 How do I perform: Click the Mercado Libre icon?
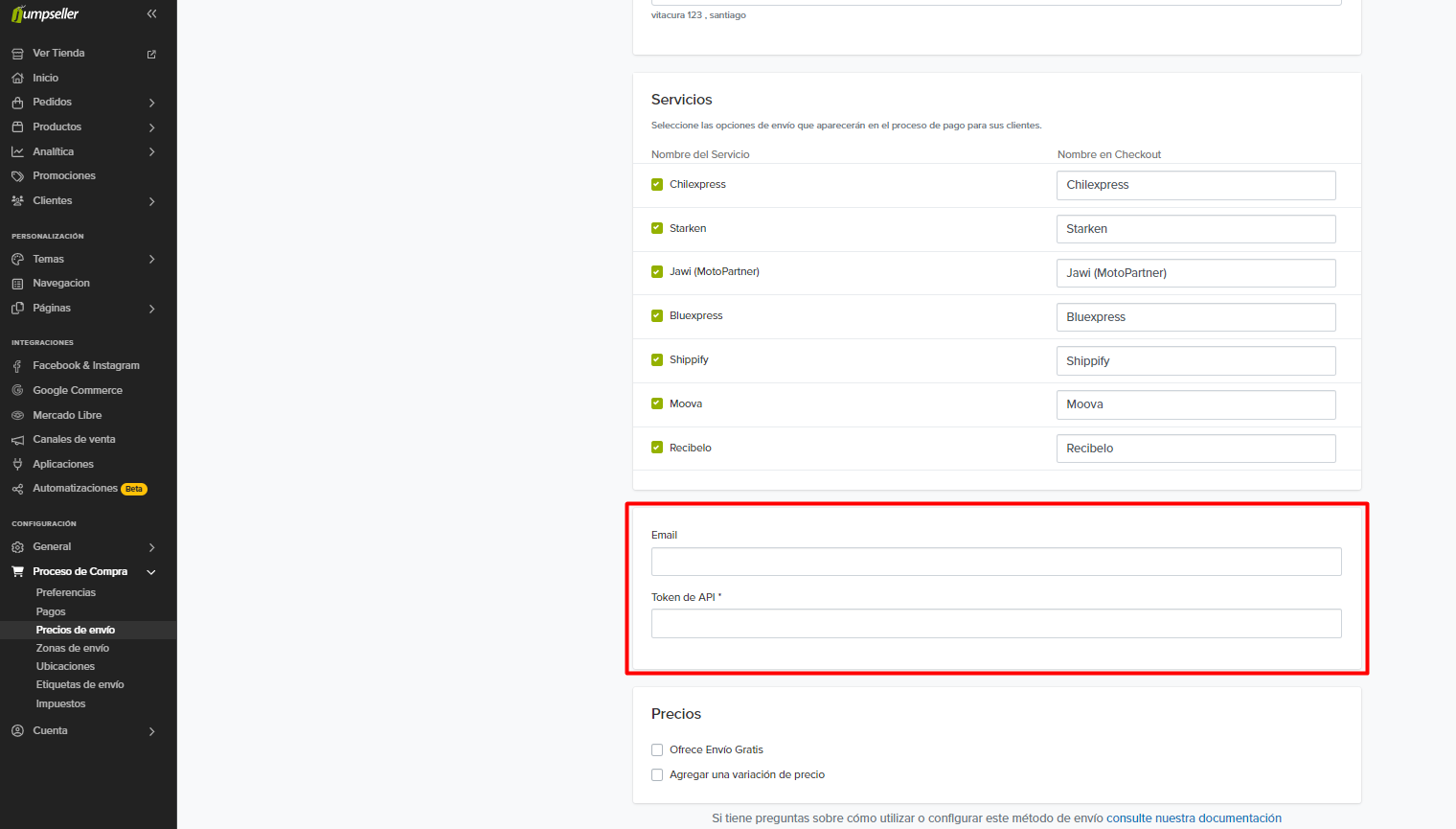click(x=17, y=416)
